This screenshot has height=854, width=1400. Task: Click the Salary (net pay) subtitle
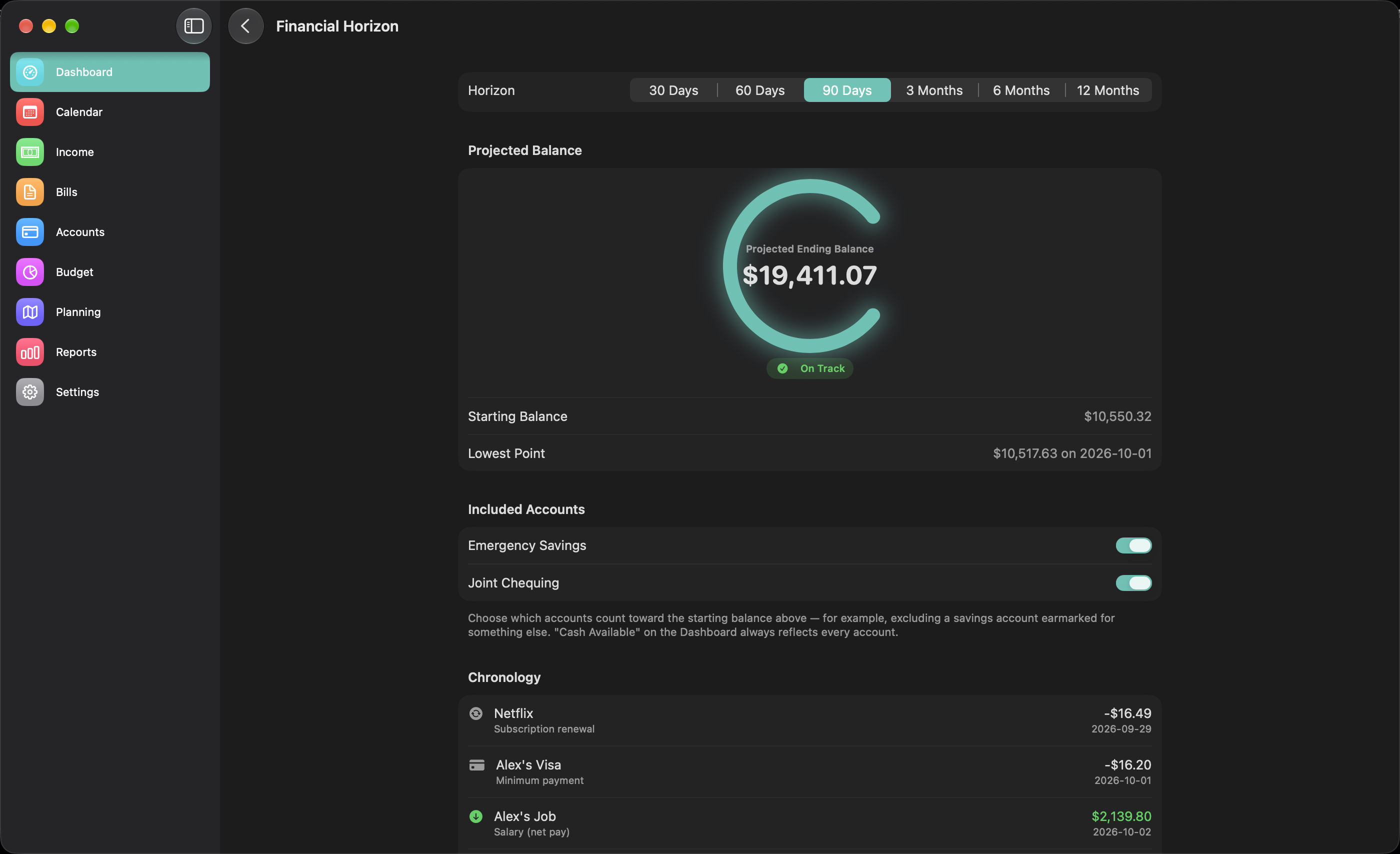(x=531, y=832)
